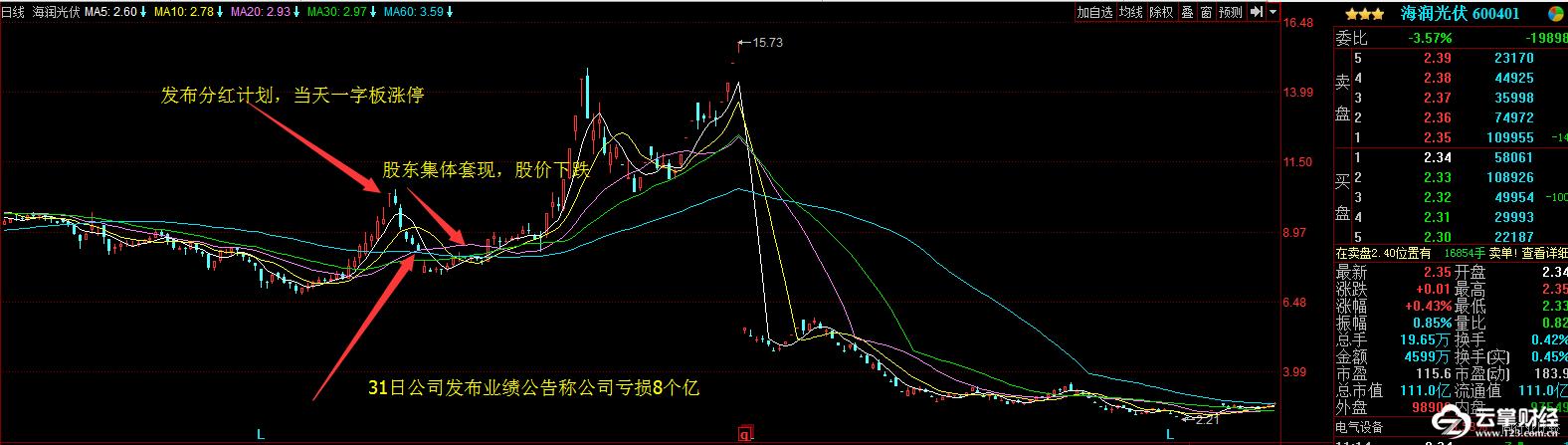This screenshot has height=445, width=1568.
Task: Click the 窗 multi-window icon
Action: (x=1206, y=12)
